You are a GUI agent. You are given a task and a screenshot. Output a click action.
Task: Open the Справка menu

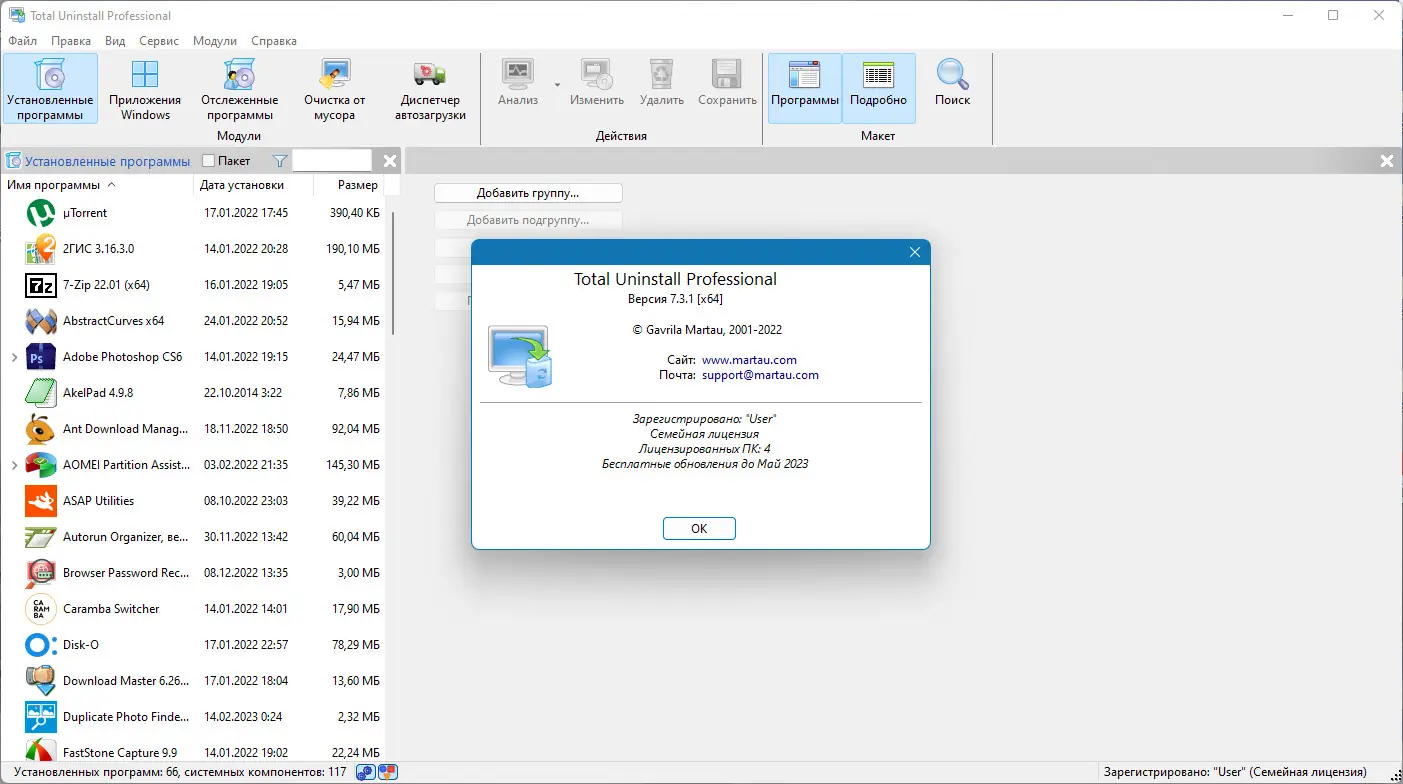point(274,41)
